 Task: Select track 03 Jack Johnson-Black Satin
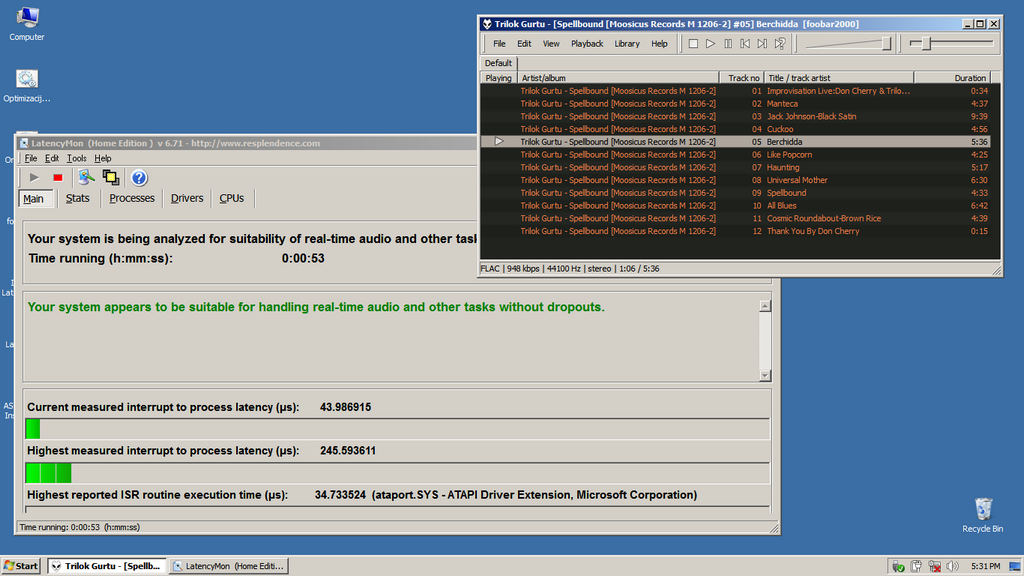pos(735,116)
